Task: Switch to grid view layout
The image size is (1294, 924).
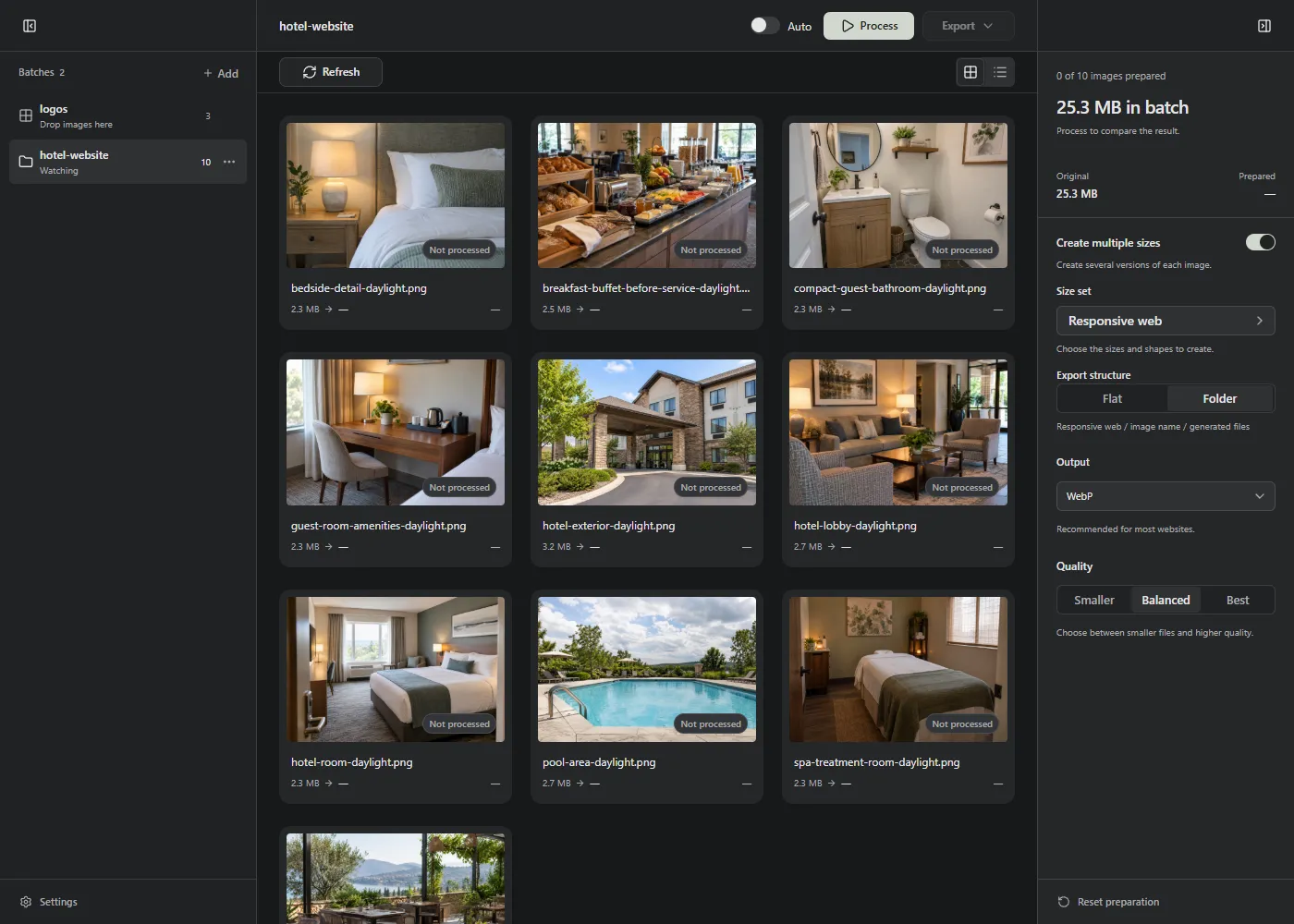Action: tap(970, 72)
